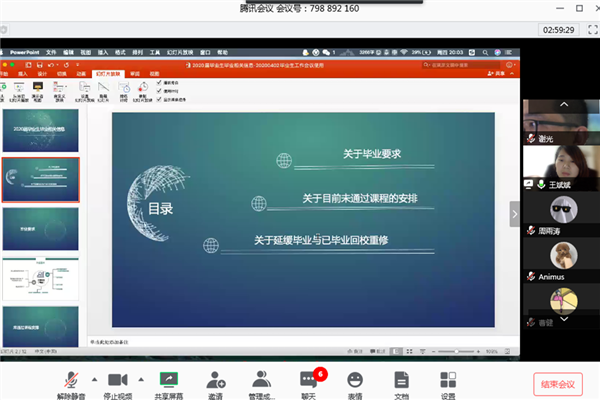600x400 pixels.
Task: Click the Siri icon in menu bar
Action: click(x=497, y=52)
